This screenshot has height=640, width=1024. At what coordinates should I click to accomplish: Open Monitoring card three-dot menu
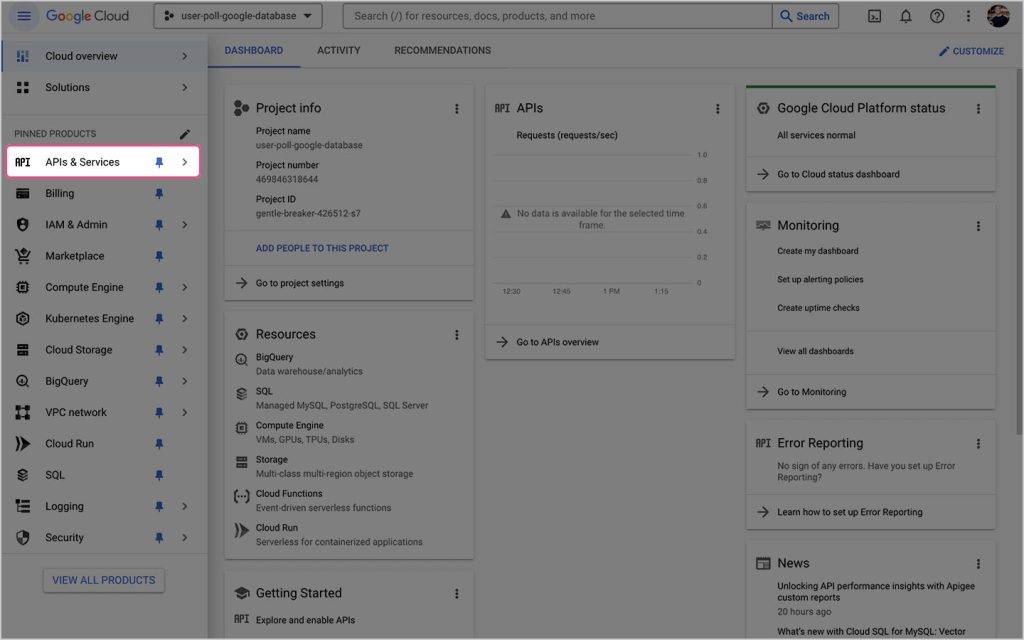978,226
